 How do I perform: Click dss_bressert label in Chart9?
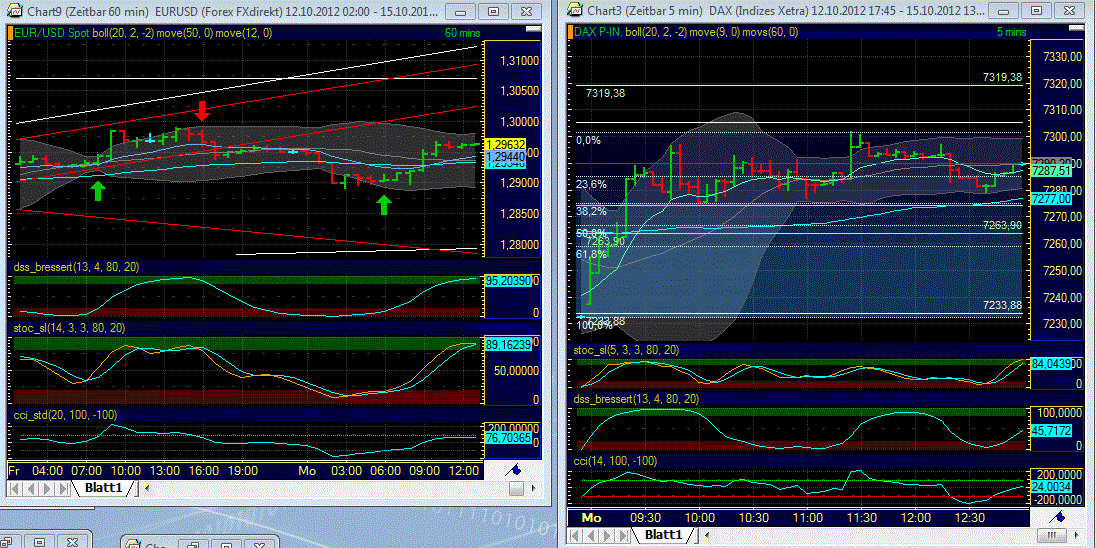coord(75,266)
